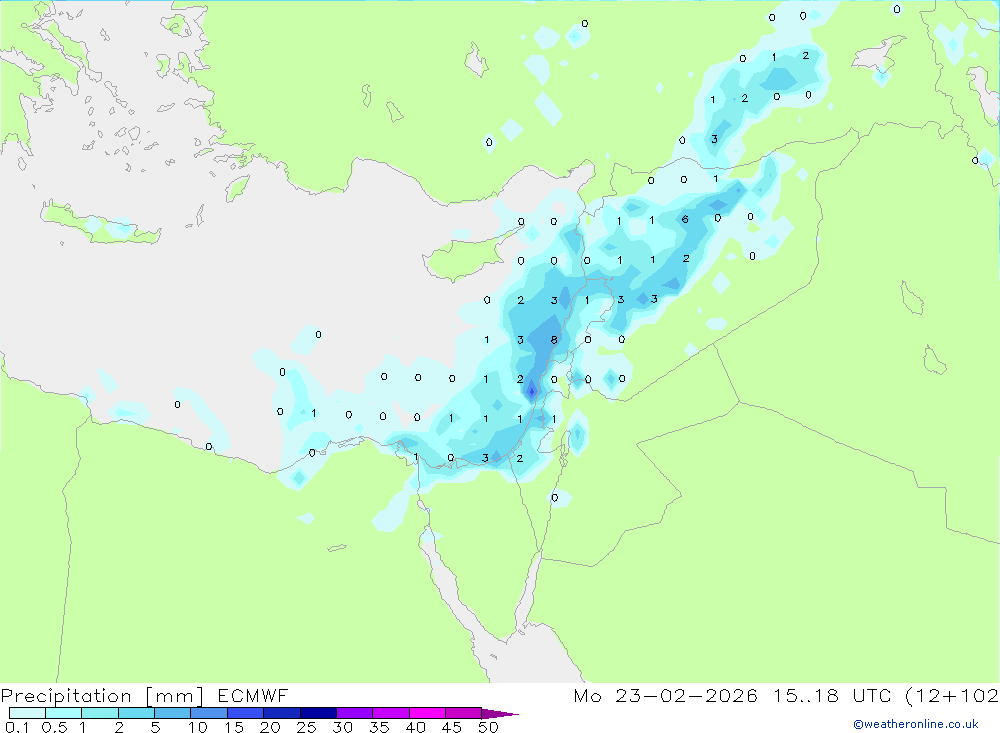Select the 10 to 15 mm legend color

(x=209, y=713)
